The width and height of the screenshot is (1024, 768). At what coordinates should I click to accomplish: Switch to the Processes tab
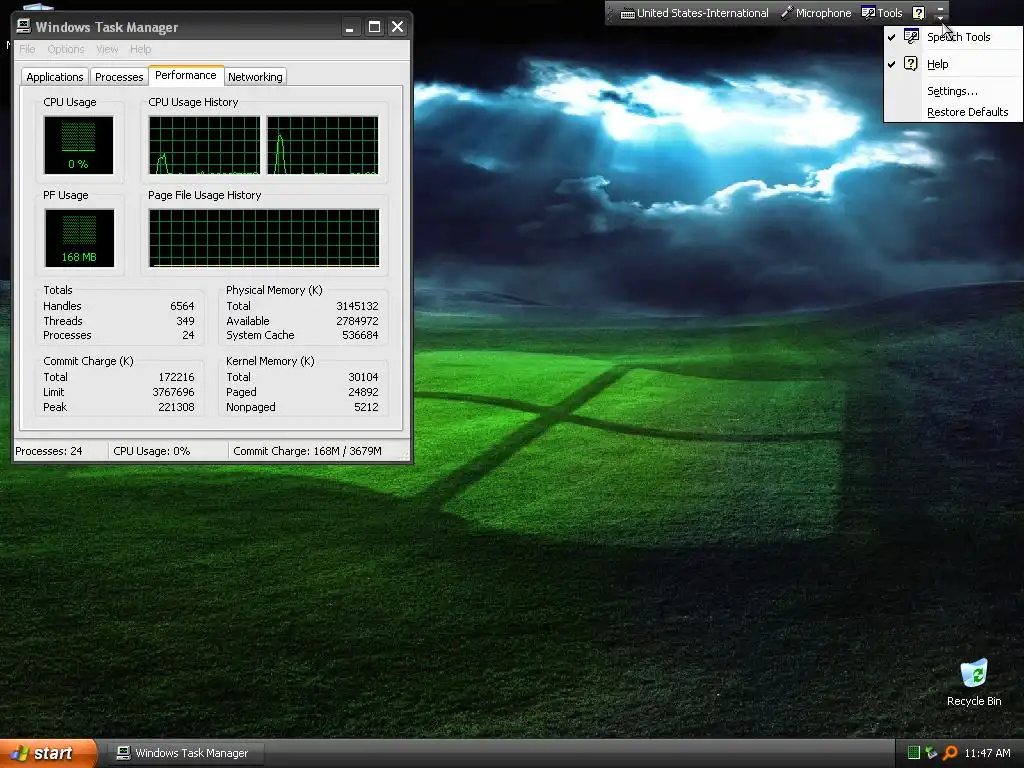pyautogui.click(x=119, y=76)
